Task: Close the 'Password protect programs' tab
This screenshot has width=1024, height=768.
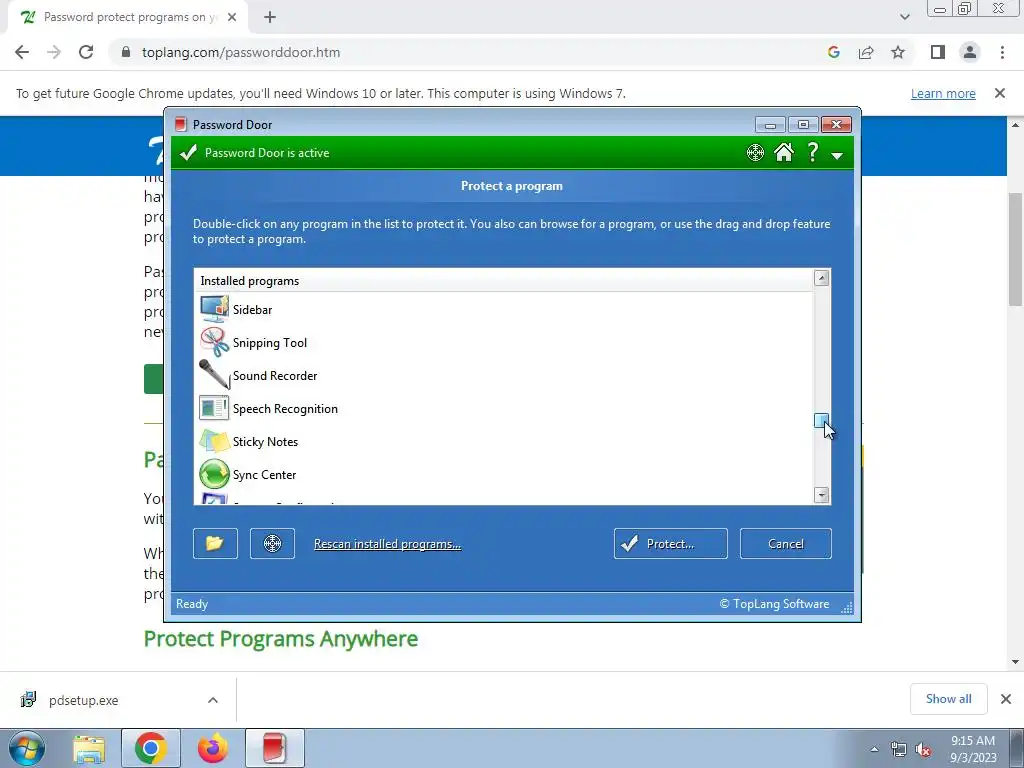Action: point(232,18)
